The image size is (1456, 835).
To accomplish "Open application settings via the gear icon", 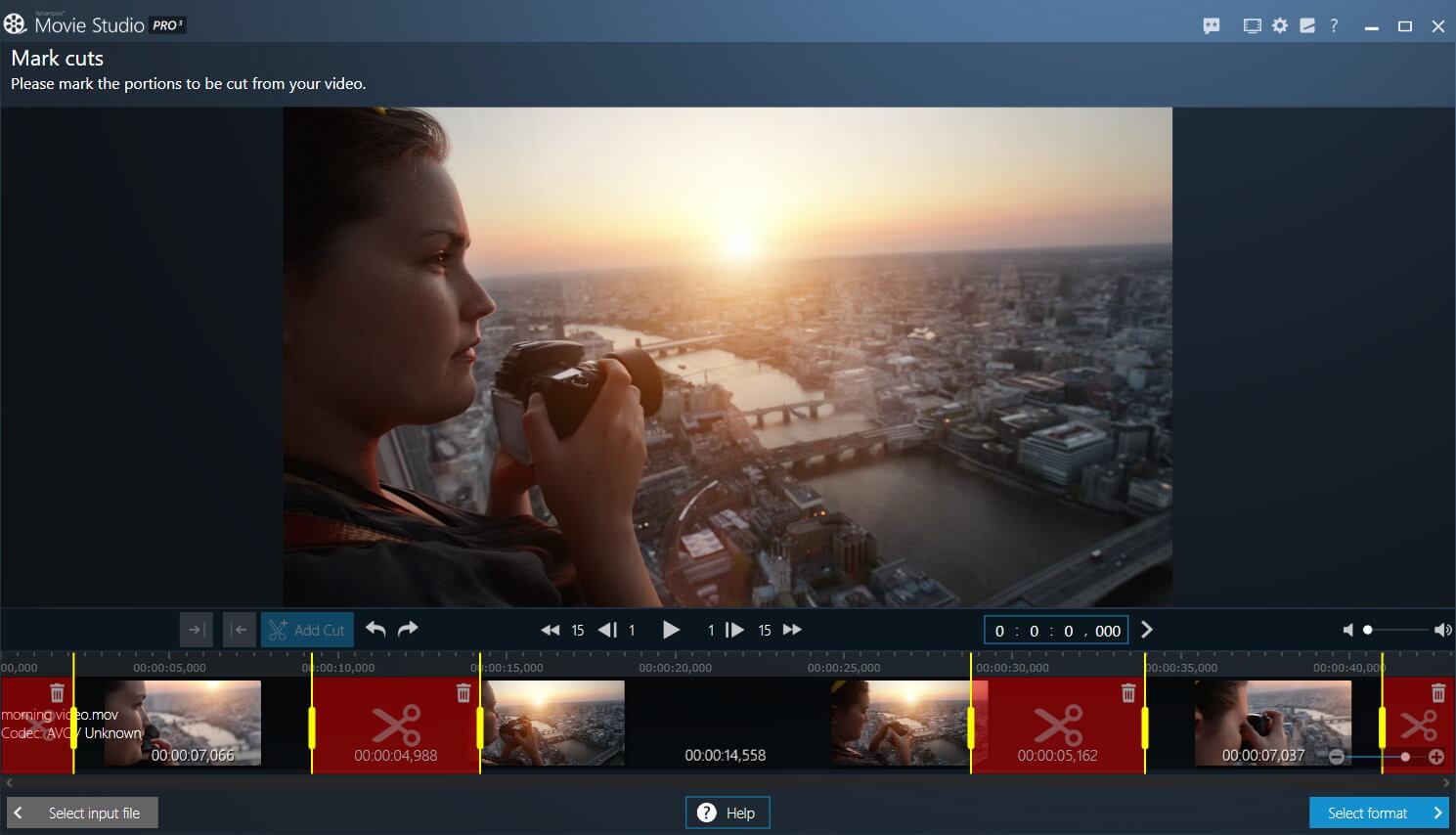I will 1279,25.
